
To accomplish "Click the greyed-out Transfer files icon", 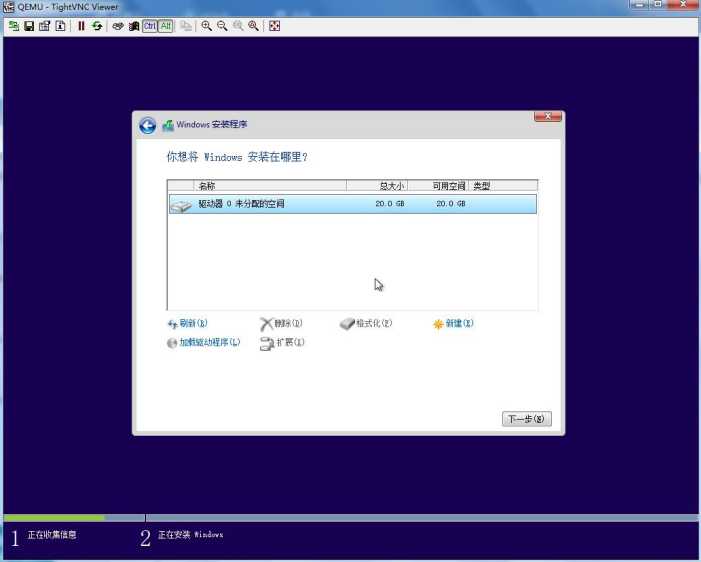I will [186, 26].
